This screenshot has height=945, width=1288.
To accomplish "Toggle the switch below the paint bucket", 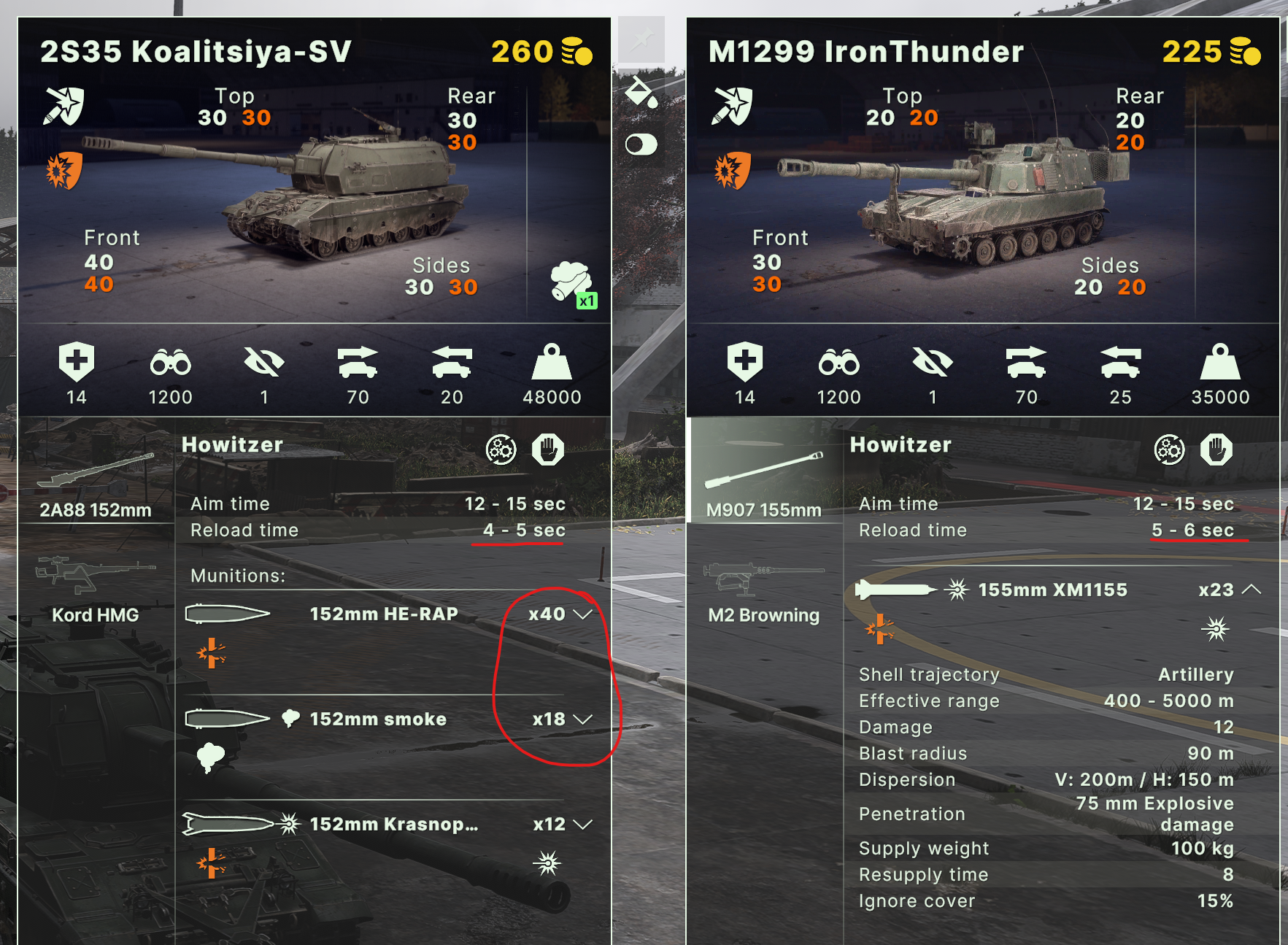I will 641,144.
